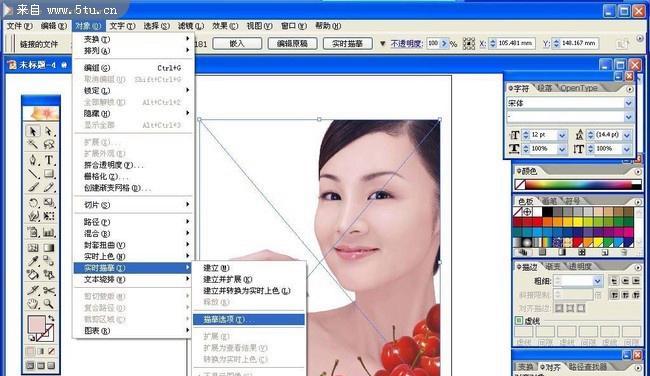Open the horizontal scale 100% dropdown
Image resolution: width=650 pixels, height=376 pixels.
click(562, 149)
